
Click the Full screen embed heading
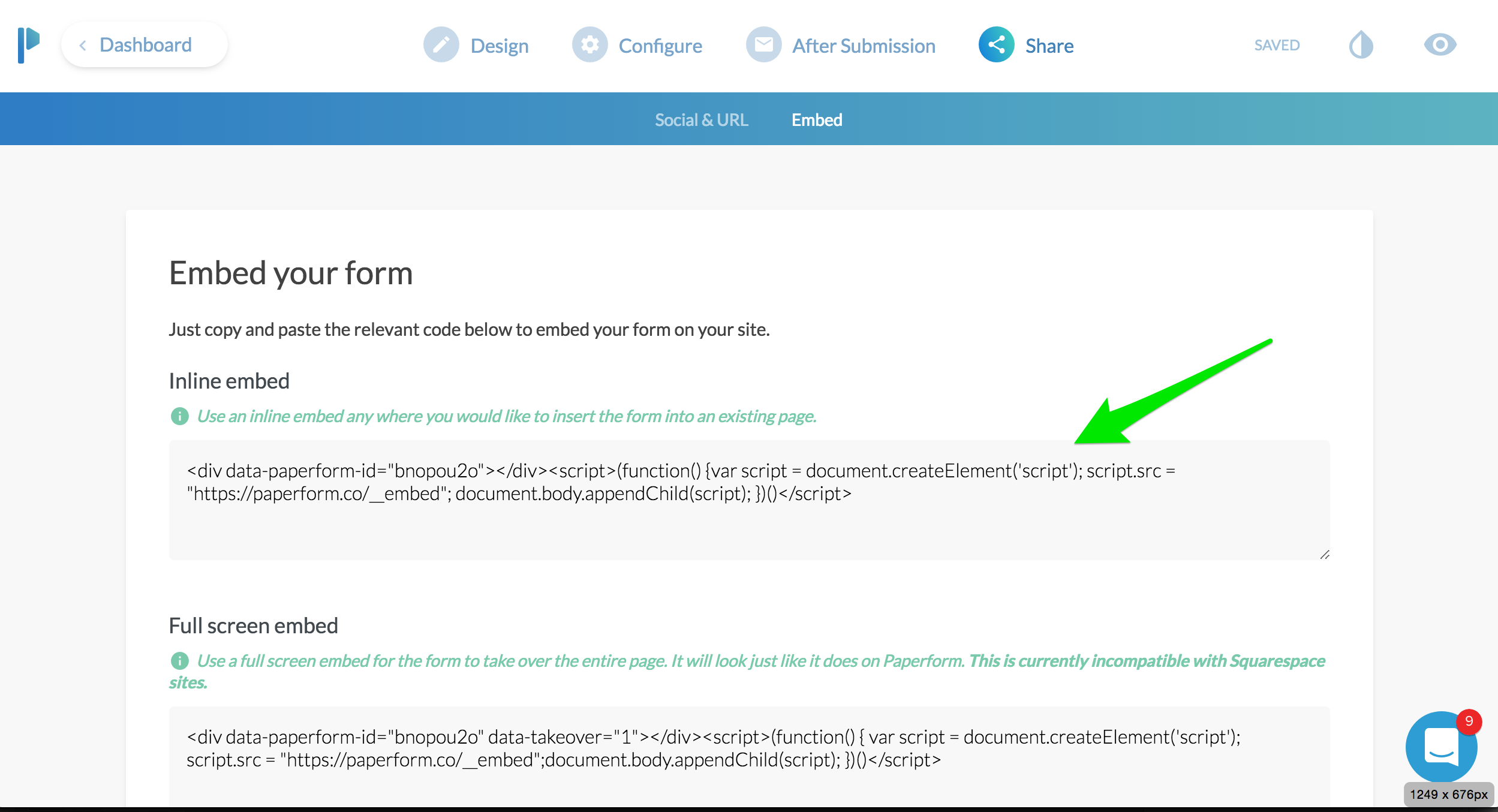[x=253, y=626]
